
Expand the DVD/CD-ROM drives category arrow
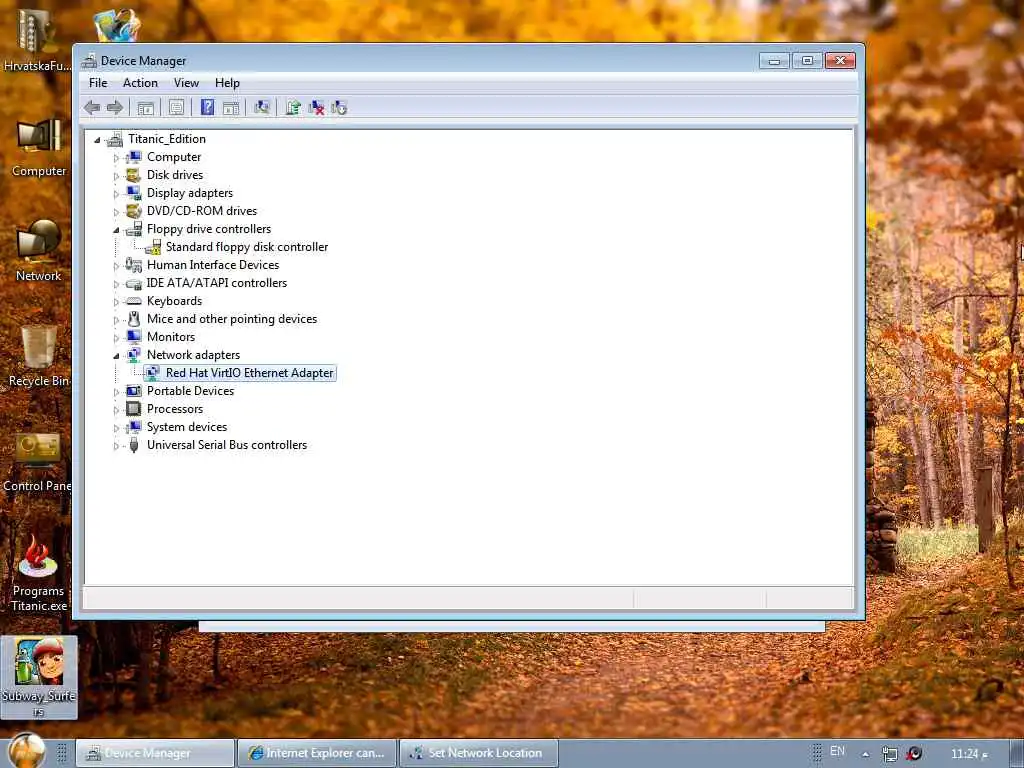click(x=116, y=212)
